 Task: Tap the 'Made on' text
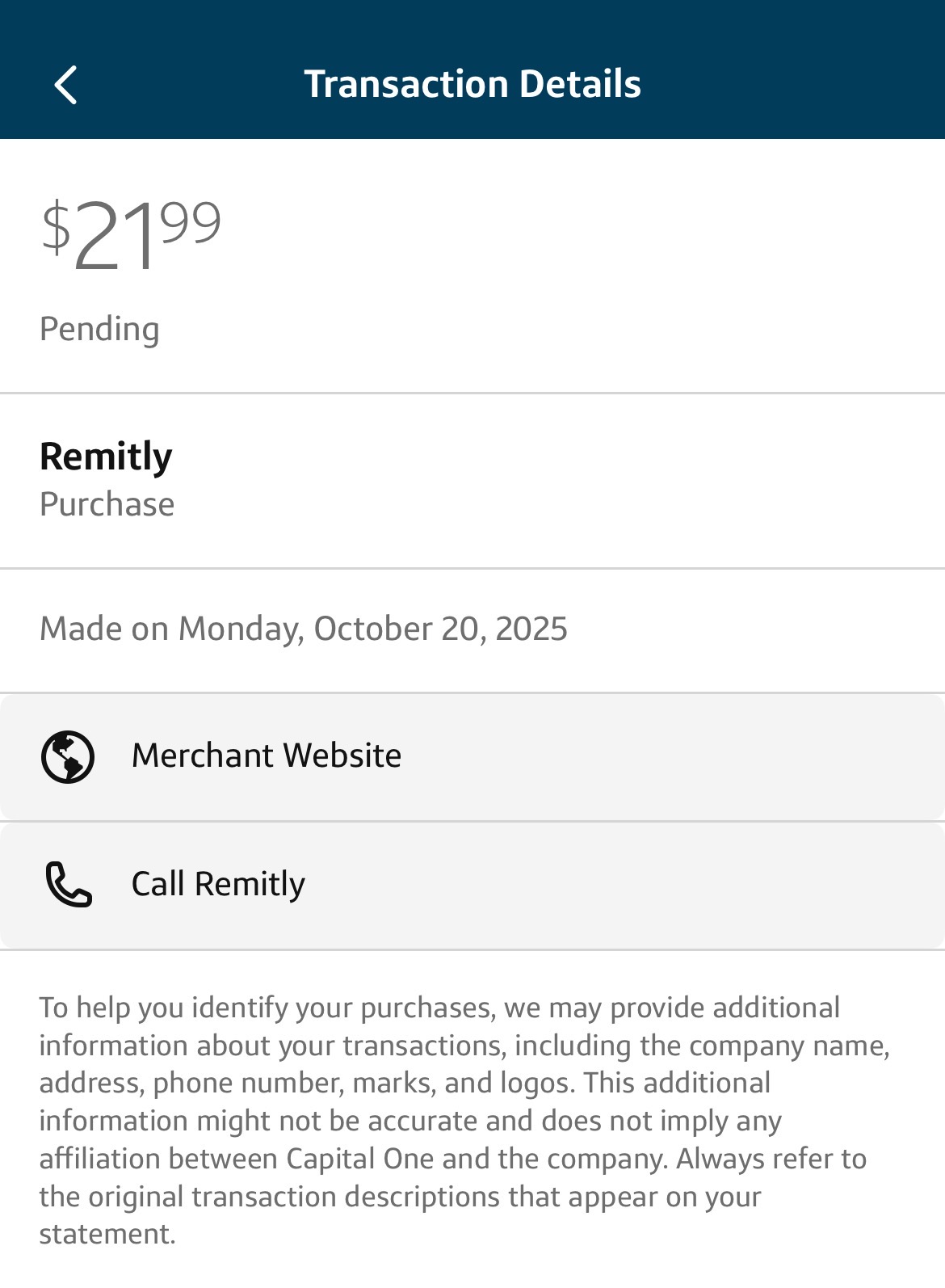point(103,629)
